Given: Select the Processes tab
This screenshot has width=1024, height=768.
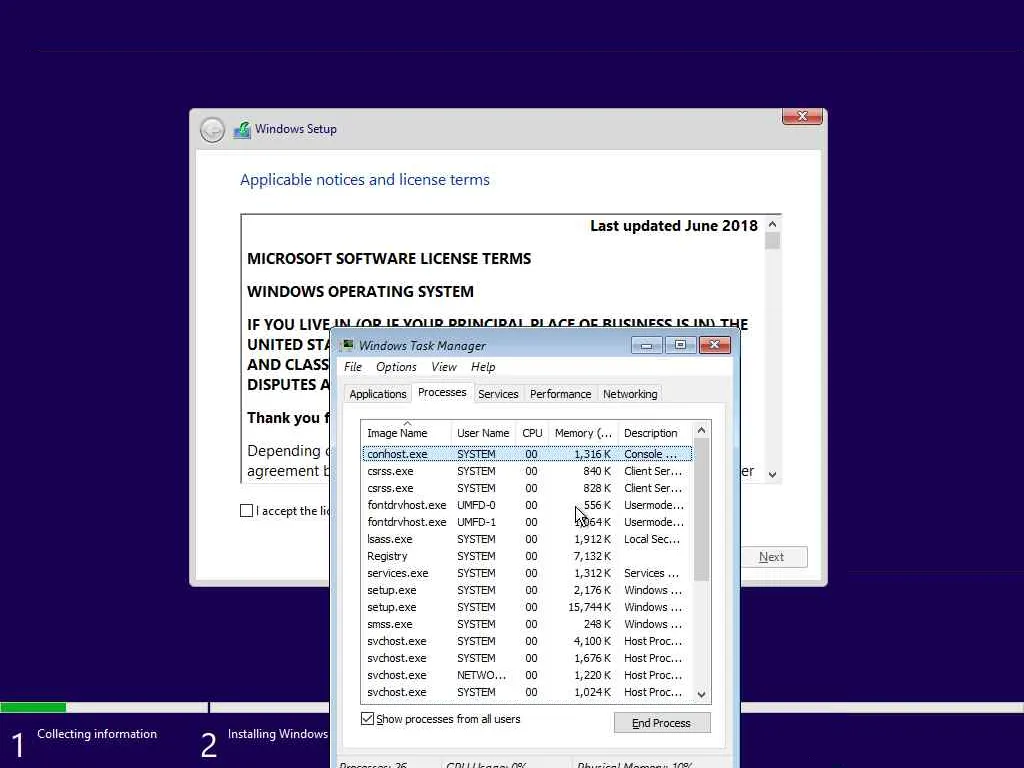Looking at the screenshot, I should point(442,392).
